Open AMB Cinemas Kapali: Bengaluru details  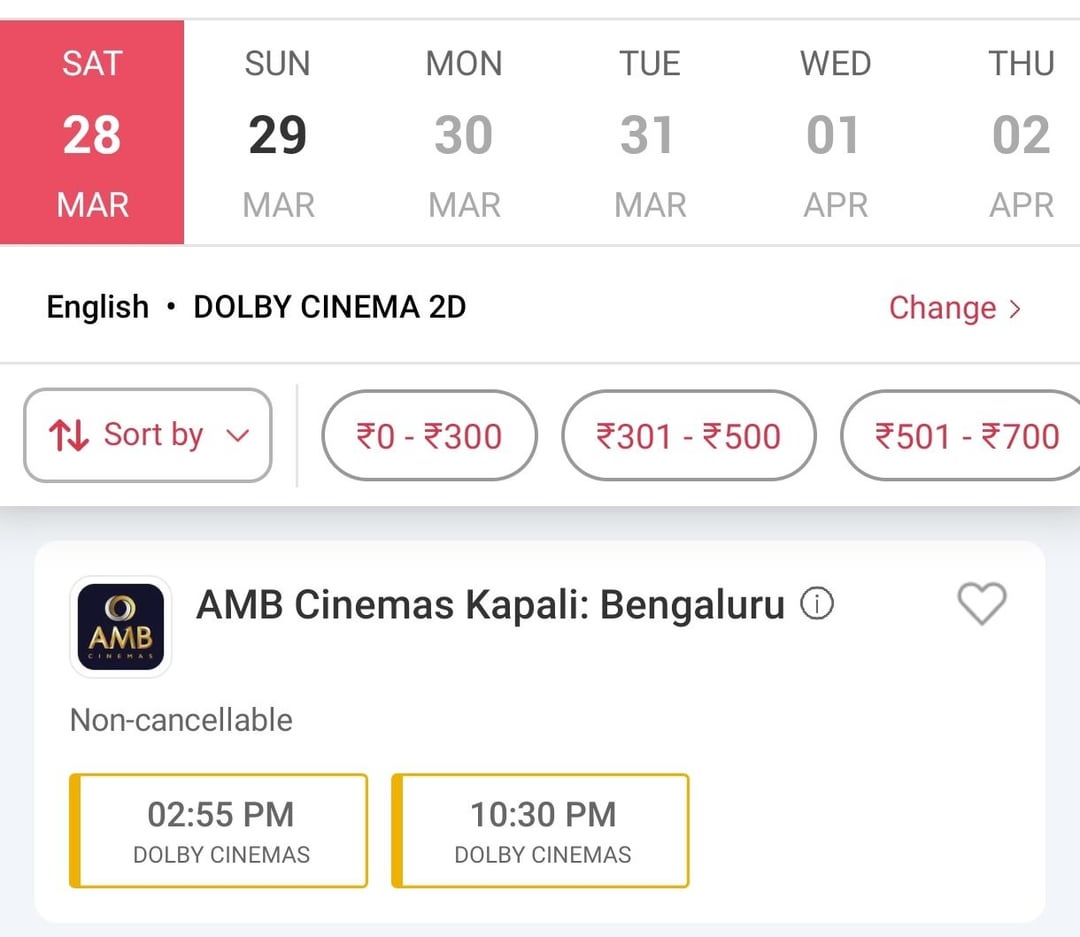(490, 605)
